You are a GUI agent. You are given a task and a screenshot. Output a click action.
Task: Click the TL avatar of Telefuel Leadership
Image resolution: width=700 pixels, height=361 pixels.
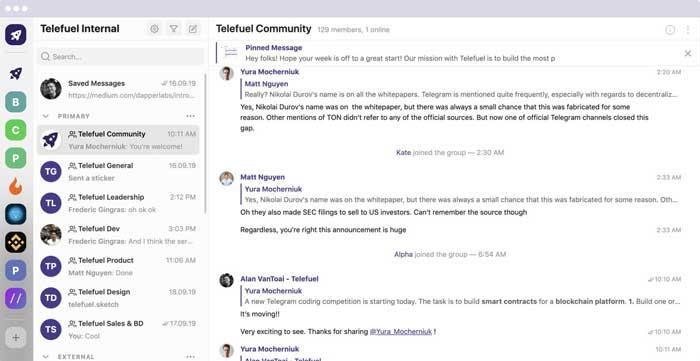click(51, 203)
